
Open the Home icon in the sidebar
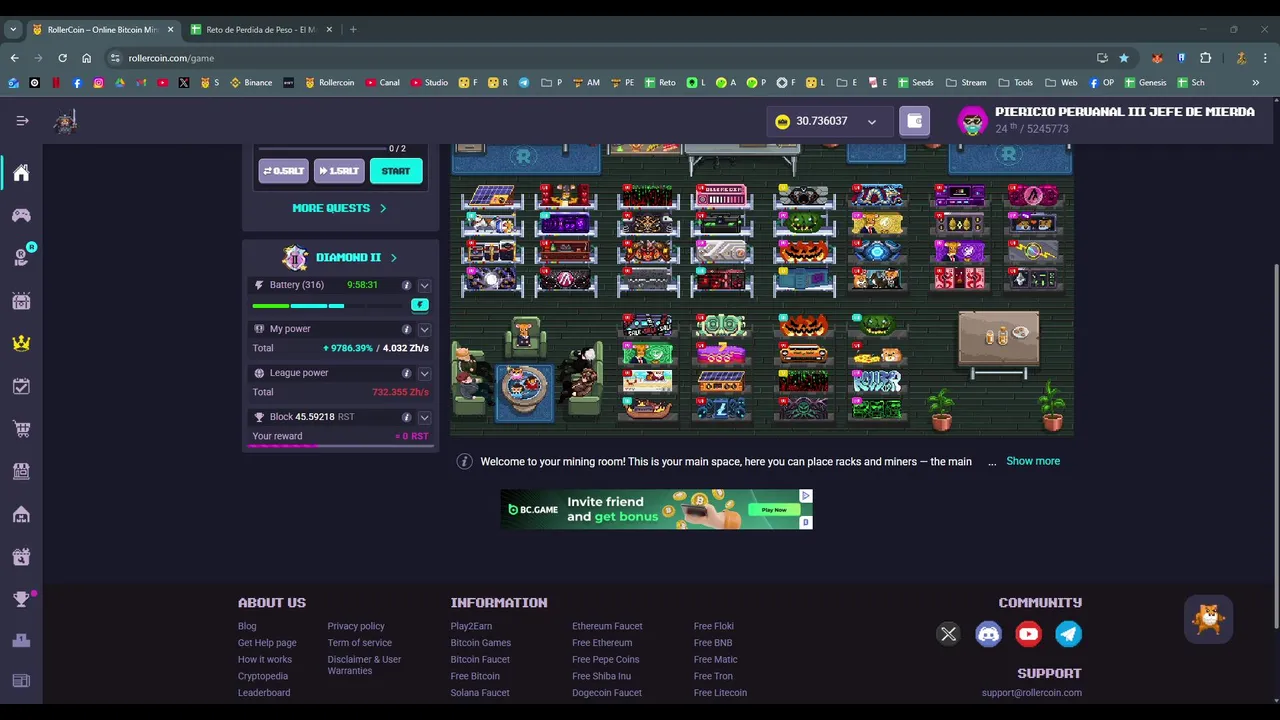21,173
